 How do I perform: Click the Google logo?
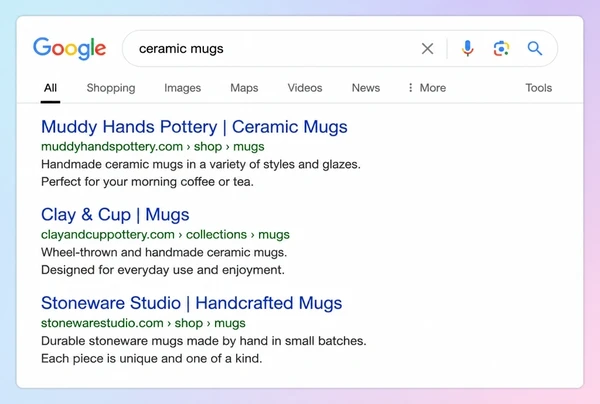[x=69, y=49]
